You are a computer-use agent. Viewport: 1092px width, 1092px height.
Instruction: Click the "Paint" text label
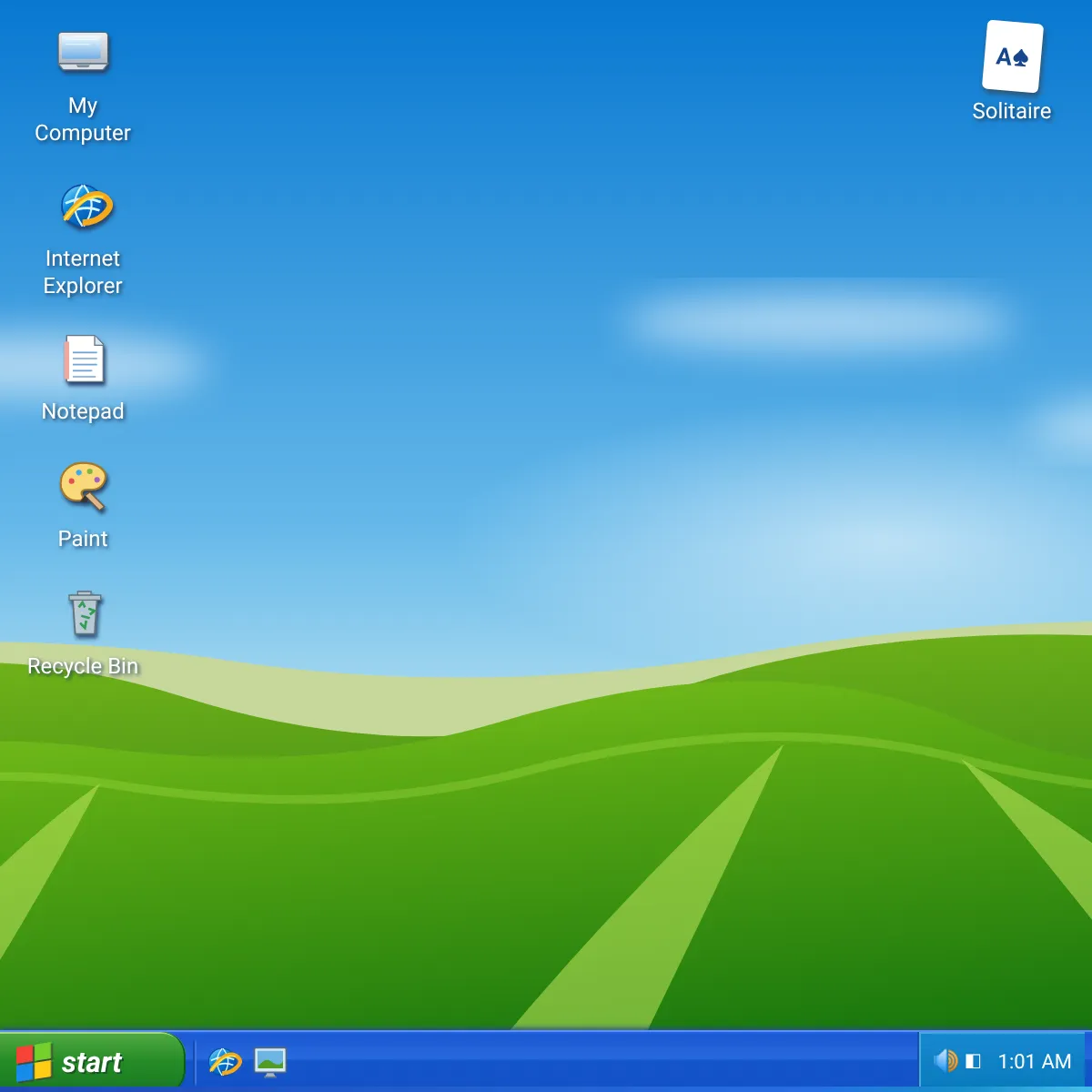(x=83, y=539)
